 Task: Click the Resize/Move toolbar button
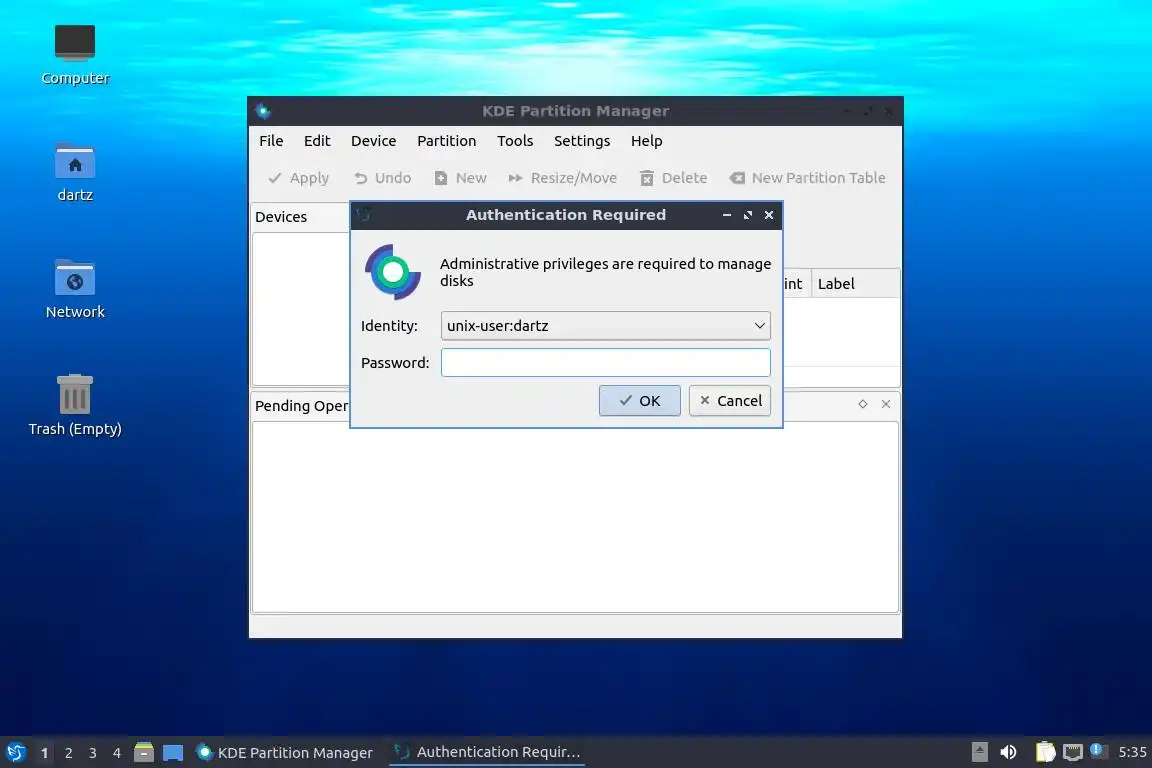tap(563, 178)
